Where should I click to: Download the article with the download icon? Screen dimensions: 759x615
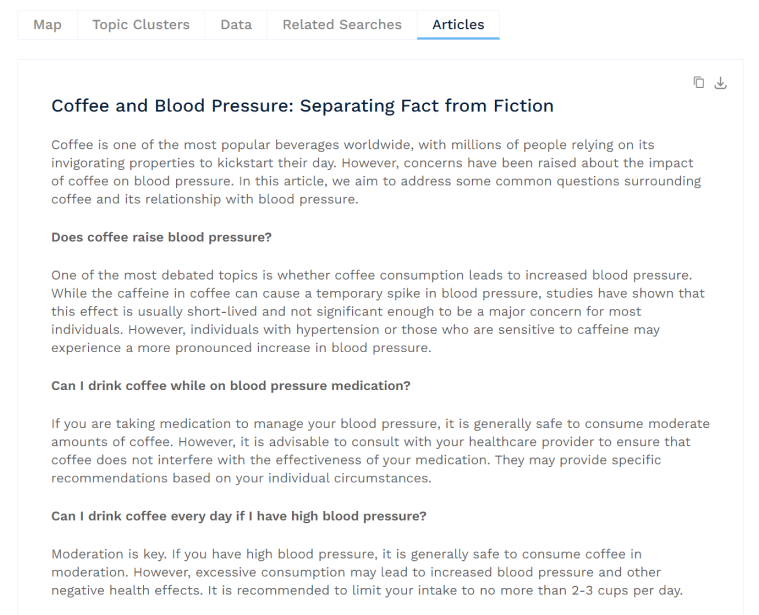(x=720, y=83)
